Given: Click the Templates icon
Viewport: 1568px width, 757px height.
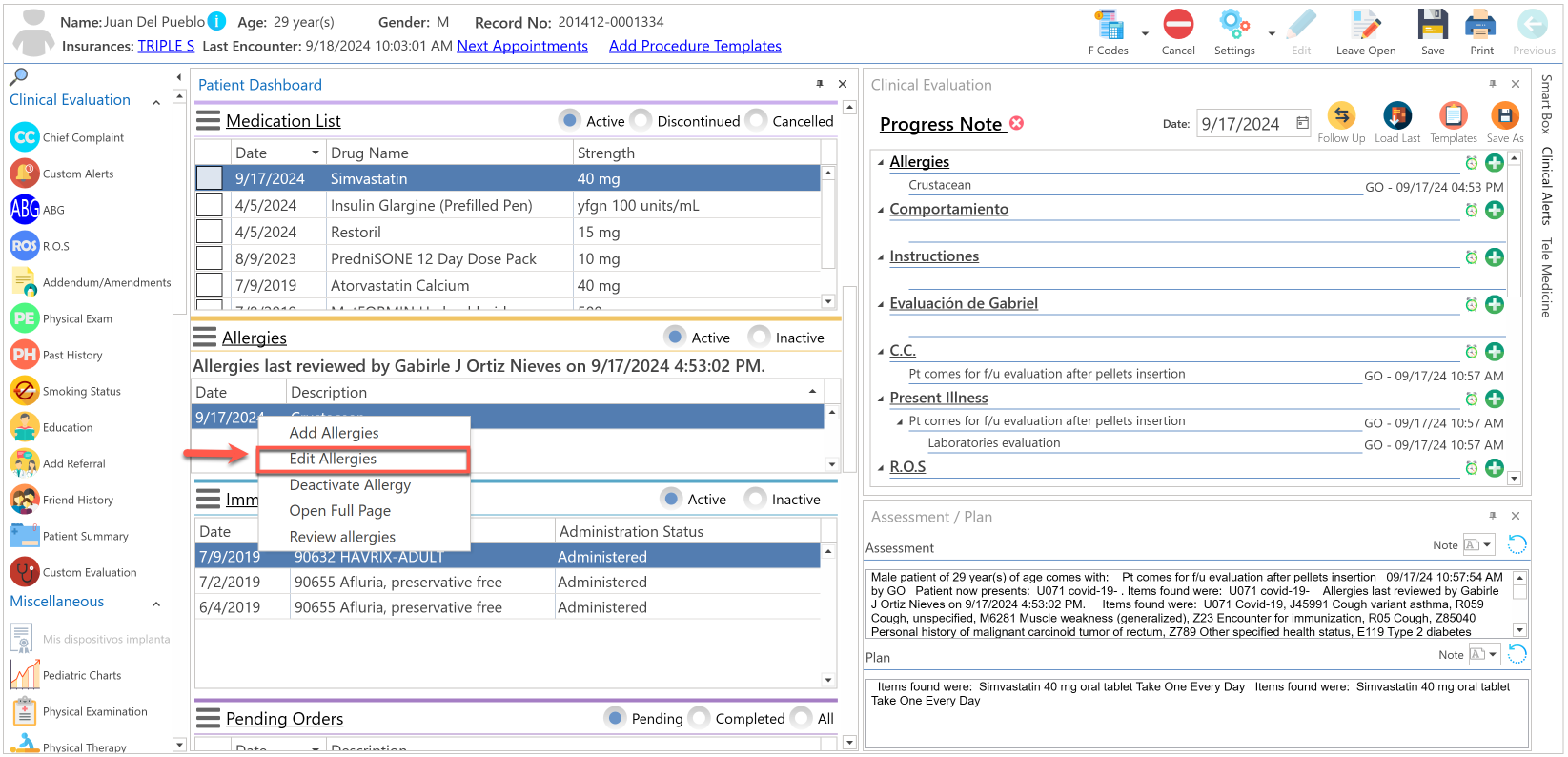Looking at the screenshot, I should [x=1453, y=115].
